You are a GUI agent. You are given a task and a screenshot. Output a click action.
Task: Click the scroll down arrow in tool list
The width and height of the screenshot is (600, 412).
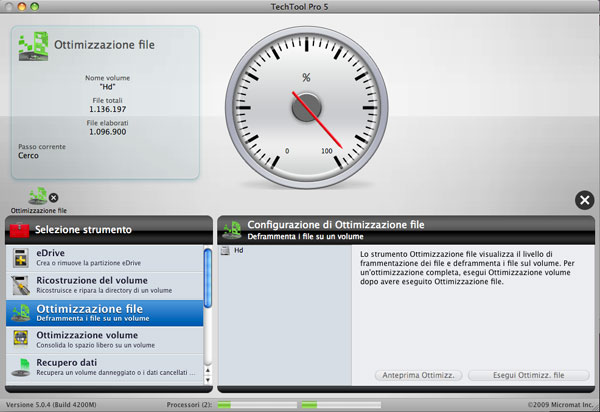pyautogui.click(x=208, y=380)
